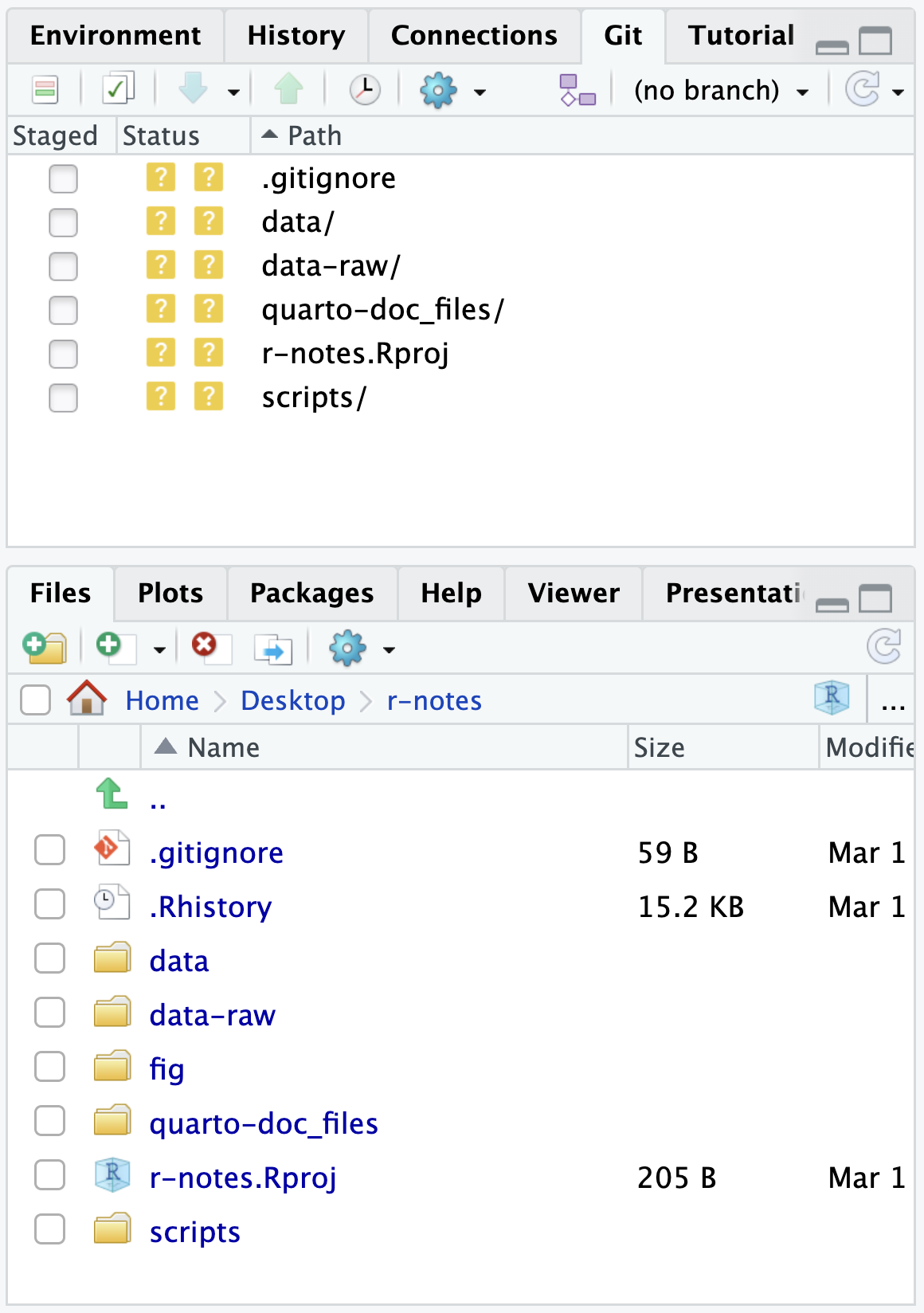924x1313 pixels.
Task: Click the Home house icon in breadcrumb
Action: pyautogui.click(x=87, y=698)
